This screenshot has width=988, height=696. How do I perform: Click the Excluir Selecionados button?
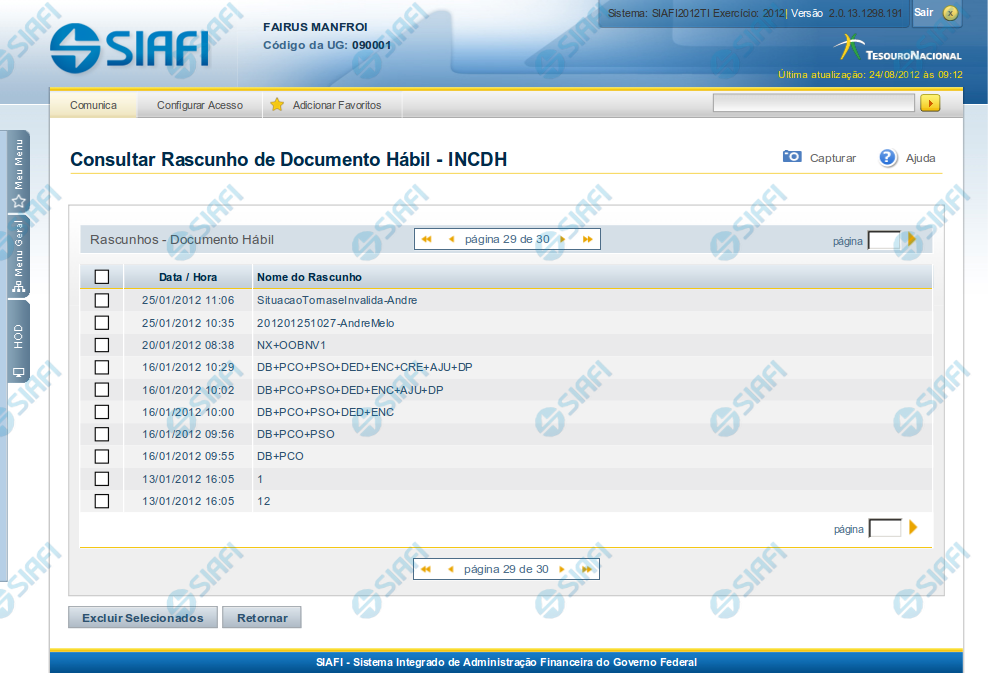[143, 618]
